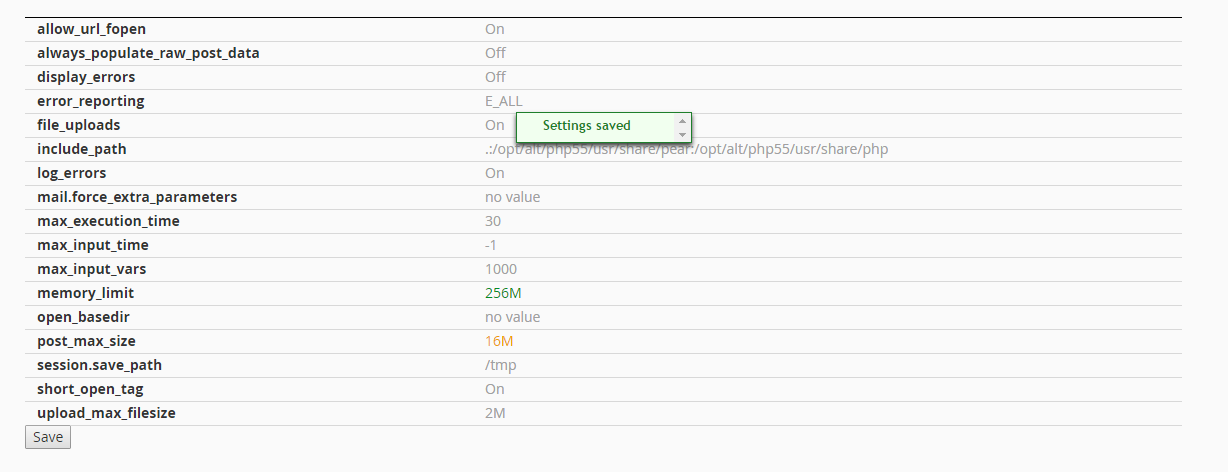This screenshot has height=472, width=1228.
Task: Edit the max_execution_time value 30
Action: click(493, 221)
